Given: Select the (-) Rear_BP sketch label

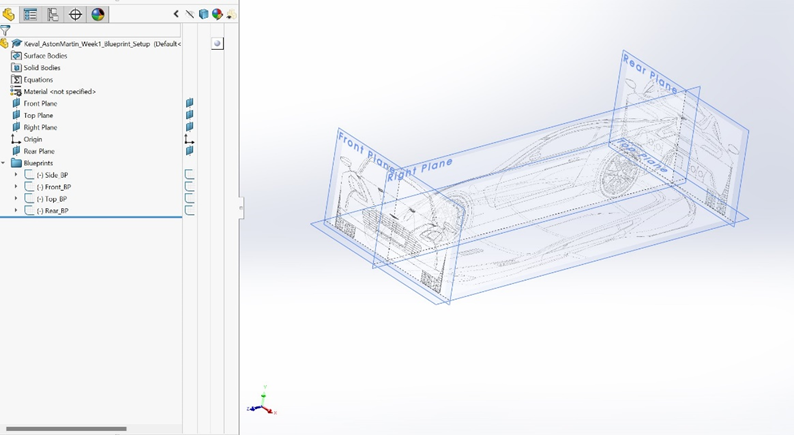Looking at the screenshot, I should (x=53, y=211).
